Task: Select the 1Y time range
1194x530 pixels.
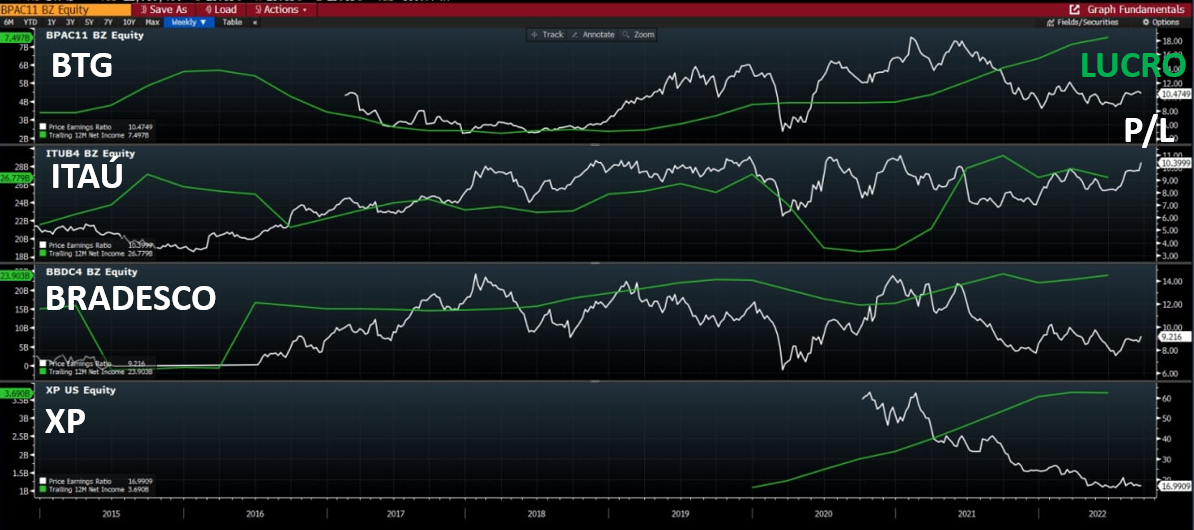Action: coord(51,23)
